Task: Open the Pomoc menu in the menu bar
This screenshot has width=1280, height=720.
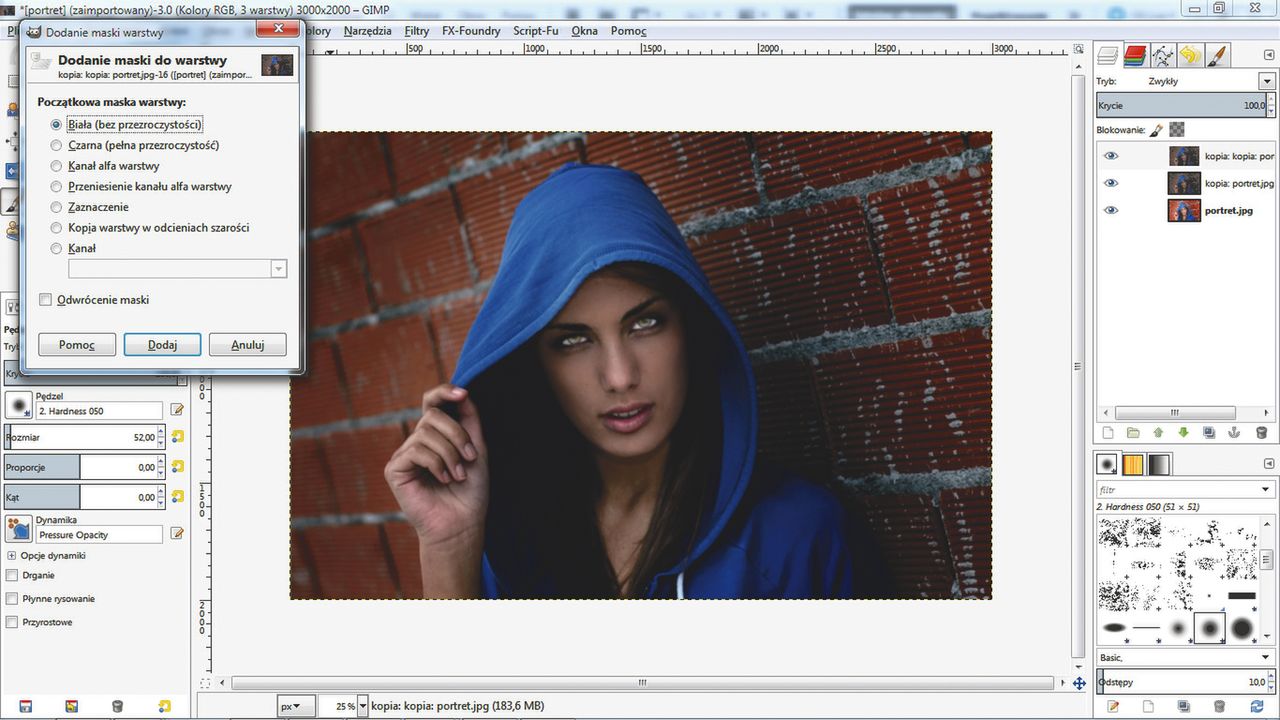Action: [629, 31]
